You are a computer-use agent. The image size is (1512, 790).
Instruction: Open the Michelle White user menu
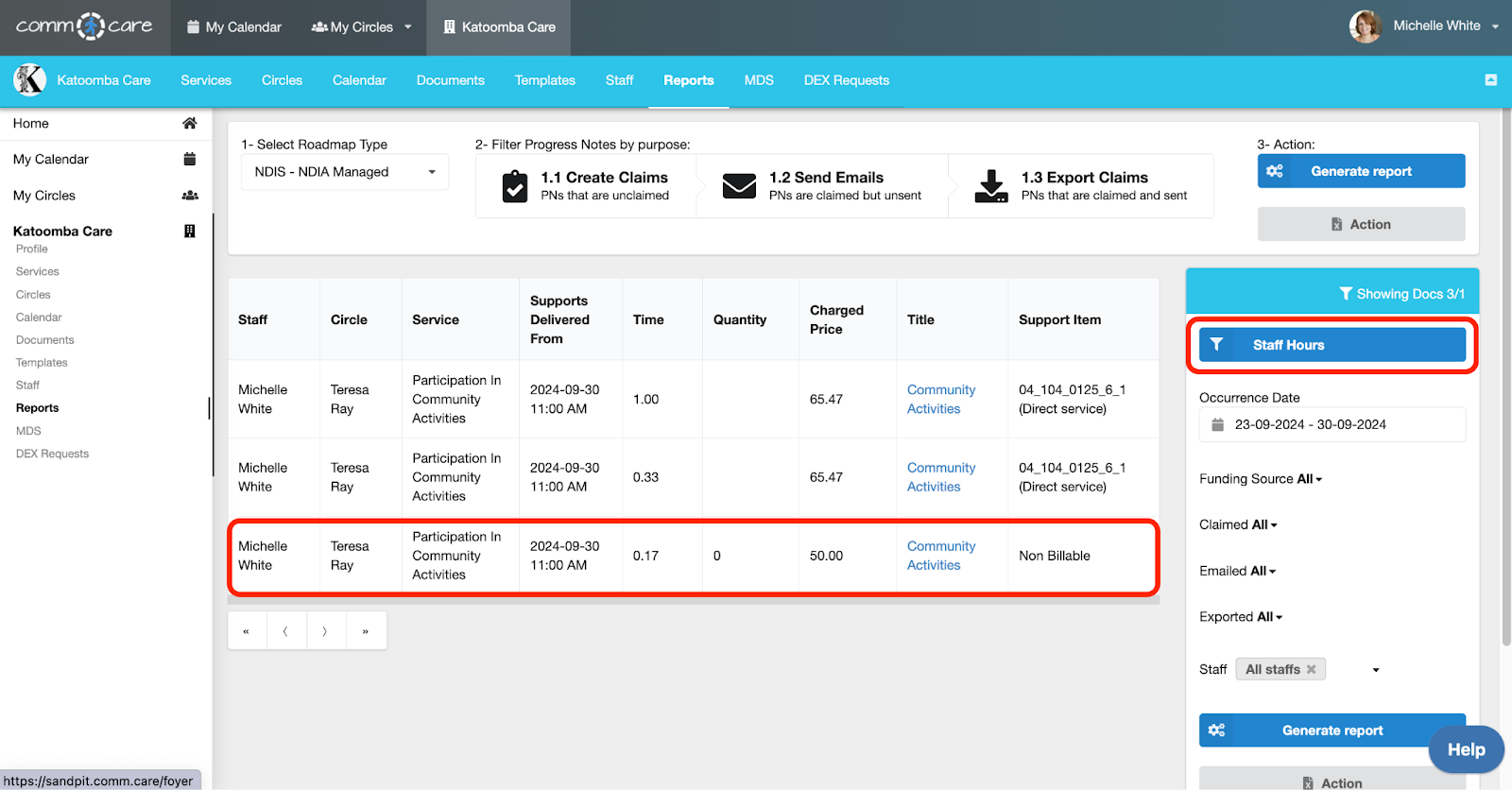tap(1435, 26)
